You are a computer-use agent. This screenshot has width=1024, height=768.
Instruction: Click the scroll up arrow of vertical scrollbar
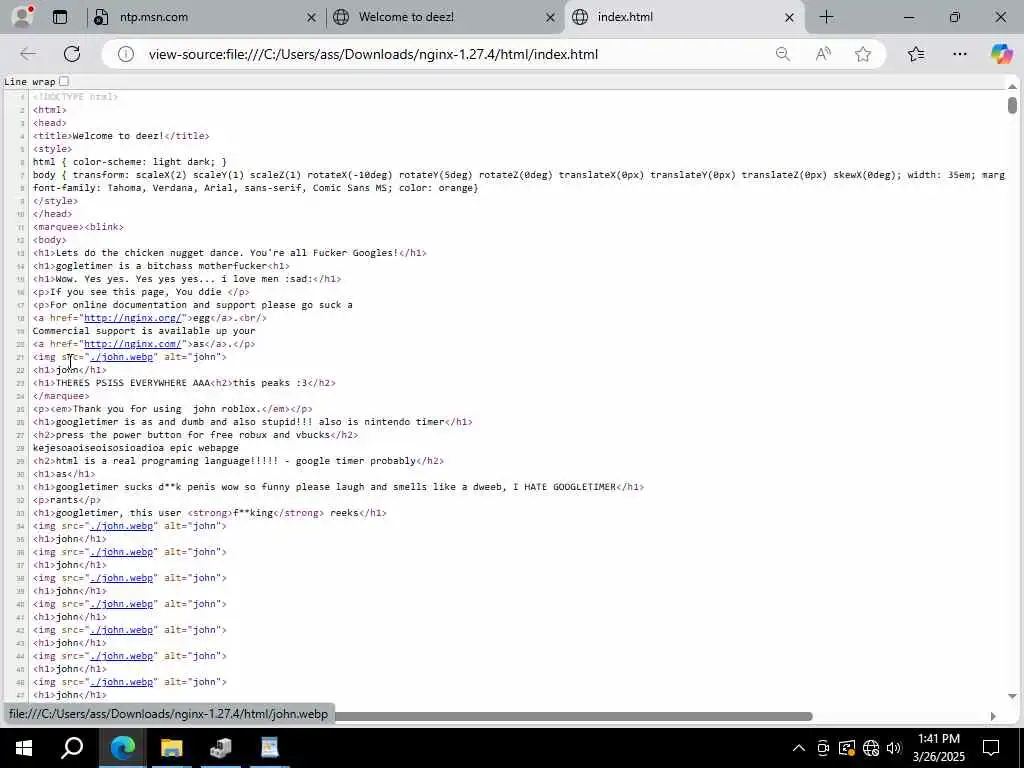coord(1012,86)
